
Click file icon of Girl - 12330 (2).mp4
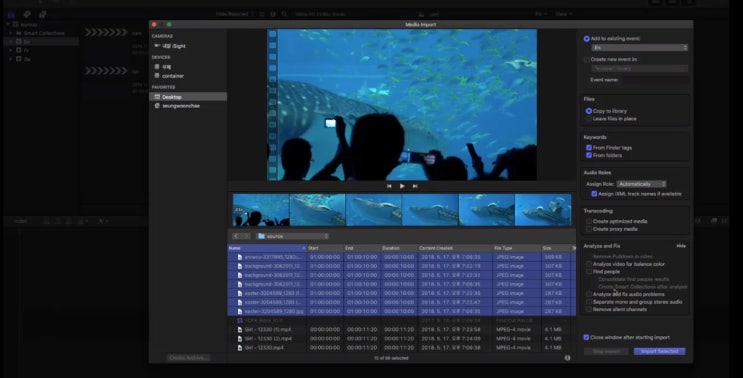coord(240,338)
